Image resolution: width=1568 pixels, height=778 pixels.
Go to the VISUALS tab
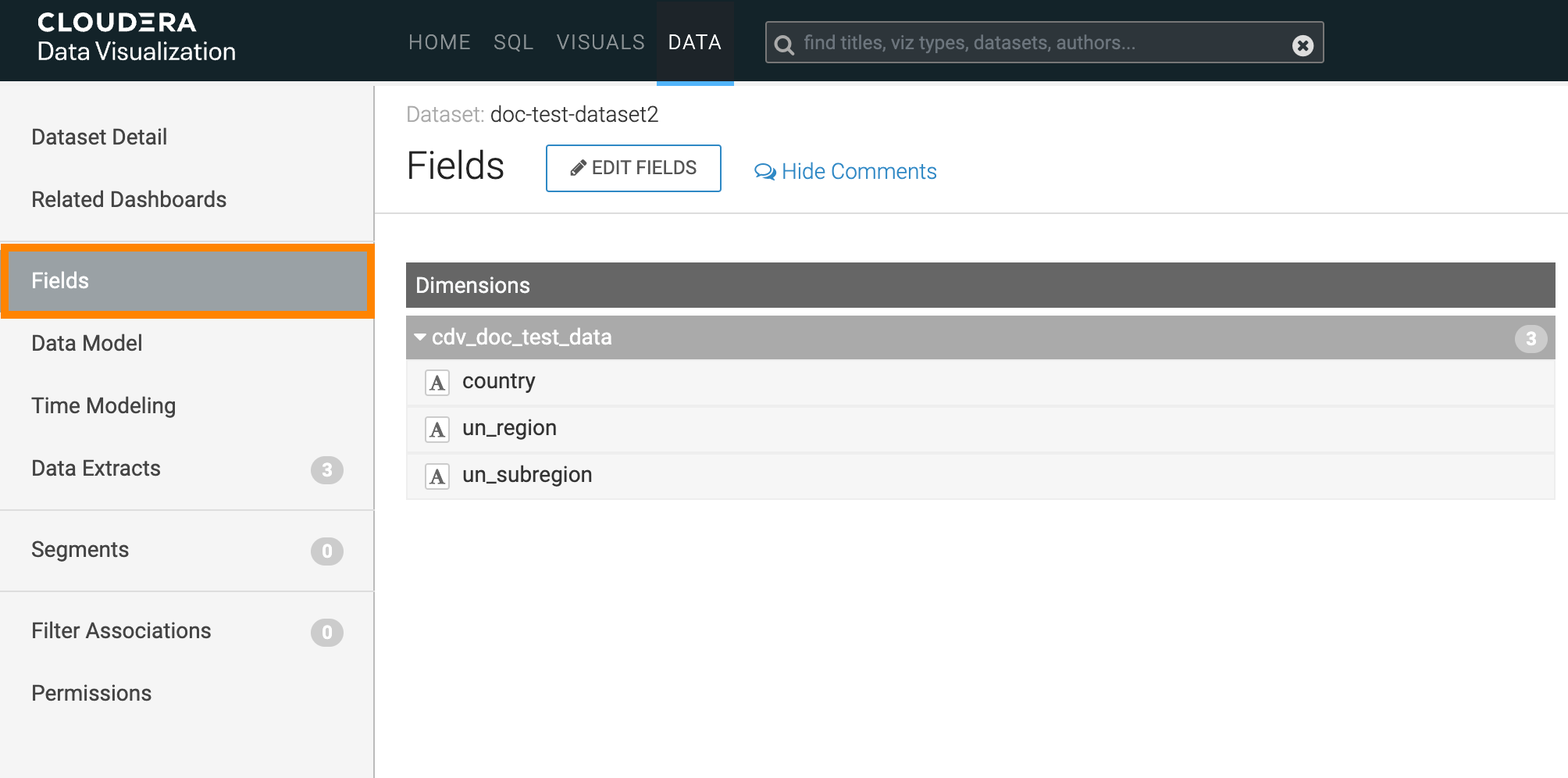point(600,42)
